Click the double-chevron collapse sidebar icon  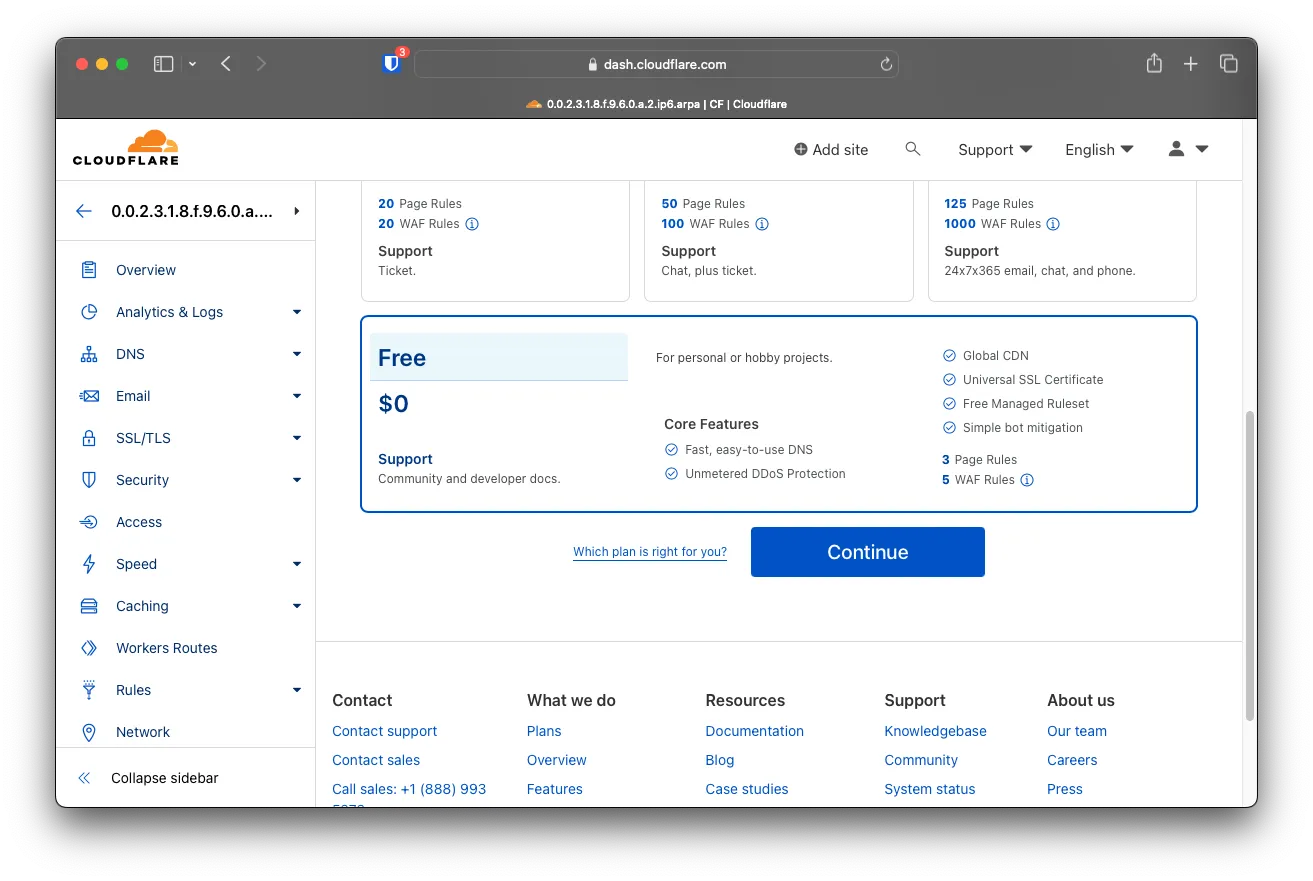click(84, 778)
